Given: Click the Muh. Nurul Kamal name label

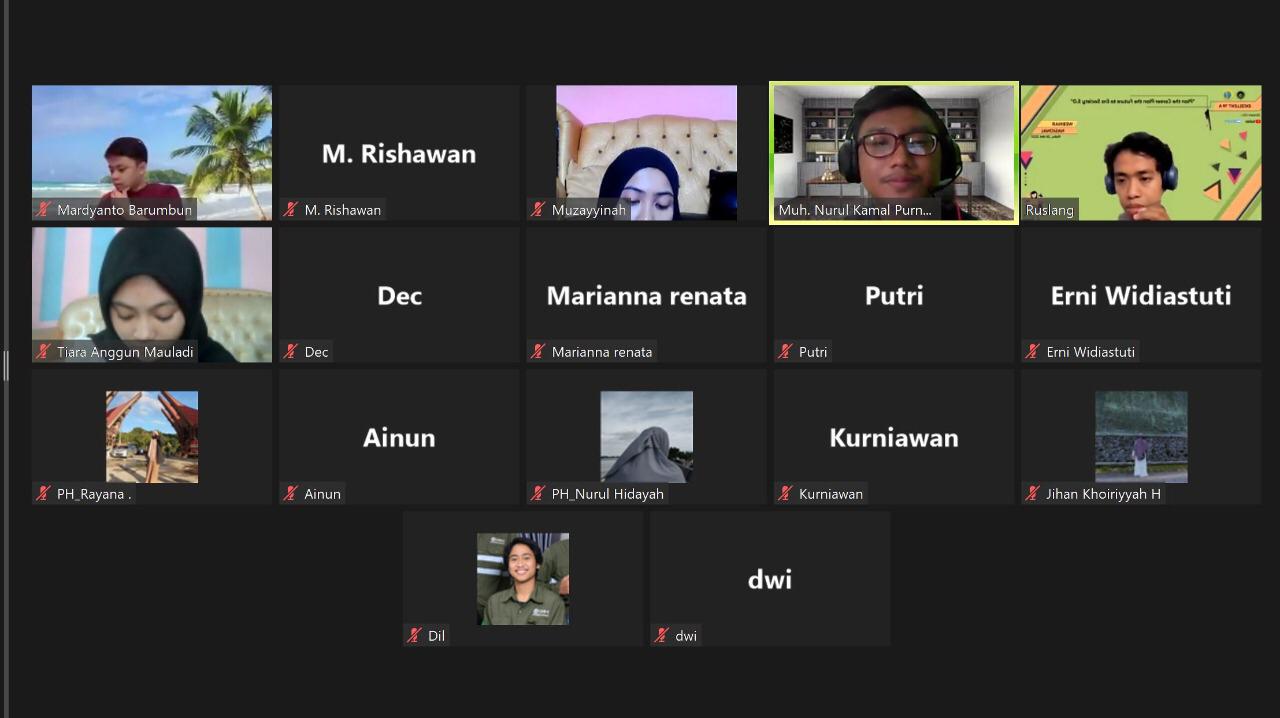Looking at the screenshot, I should 855,210.
